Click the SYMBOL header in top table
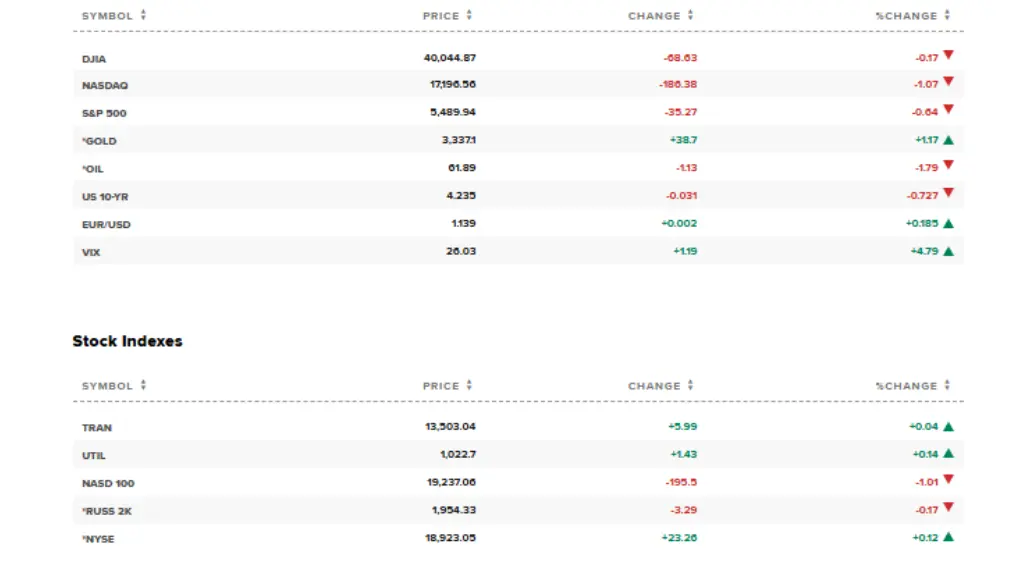1024x576 pixels. pyautogui.click(x=107, y=16)
